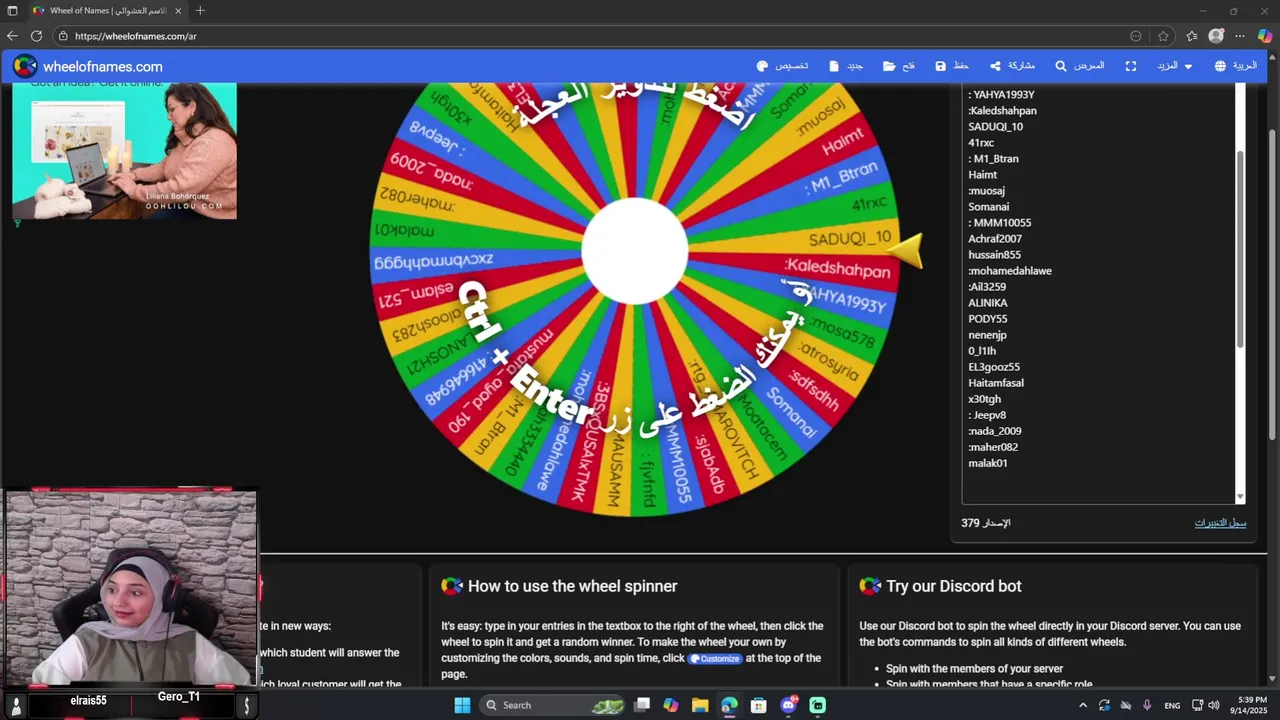Screen dimensions: 1280x720
Task: Share the wheel via مشاركة
Action: pyautogui.click(x=1012, y=66)
